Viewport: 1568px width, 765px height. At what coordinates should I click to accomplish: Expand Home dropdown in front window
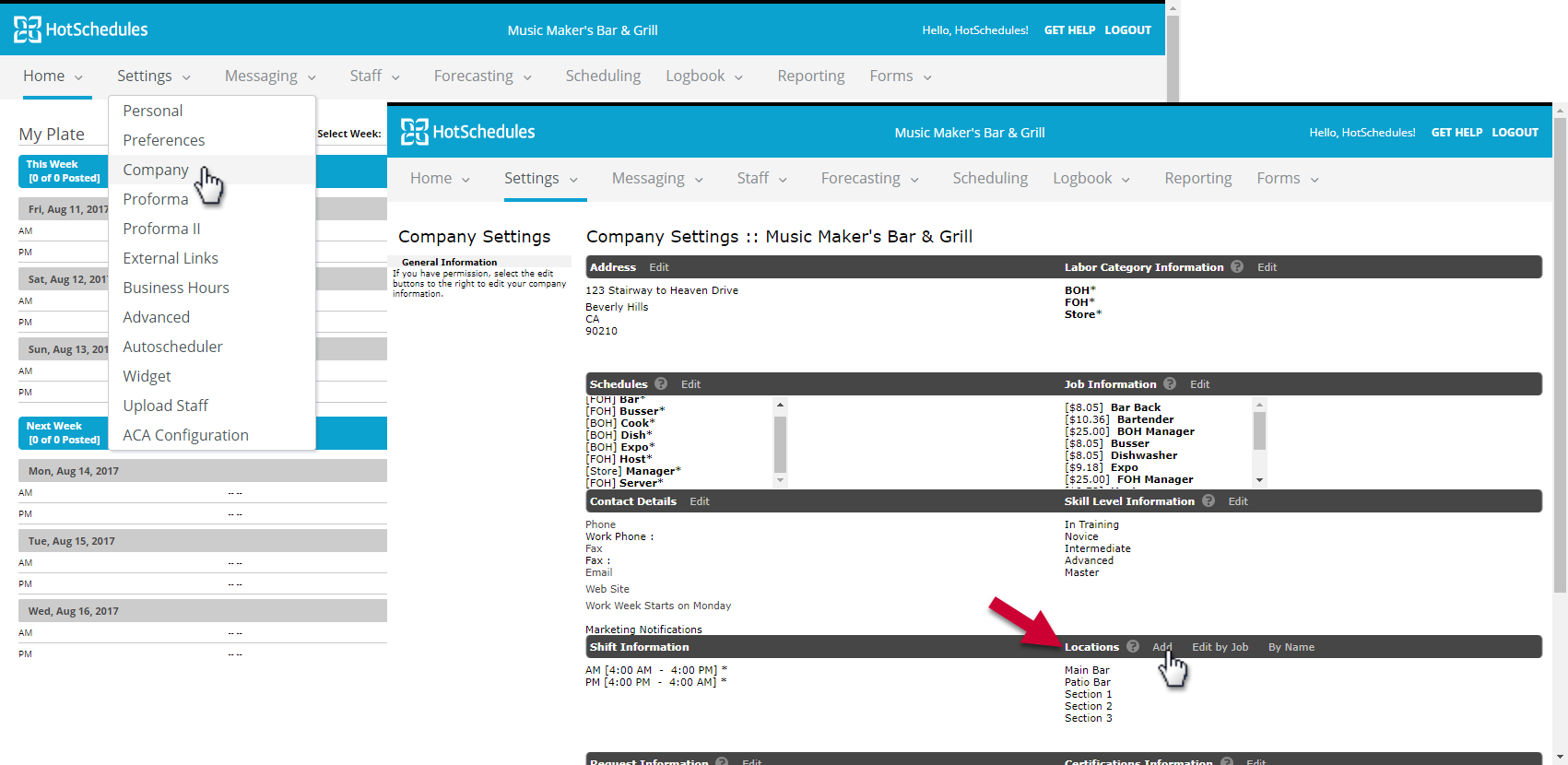click(x=466, y=180)
